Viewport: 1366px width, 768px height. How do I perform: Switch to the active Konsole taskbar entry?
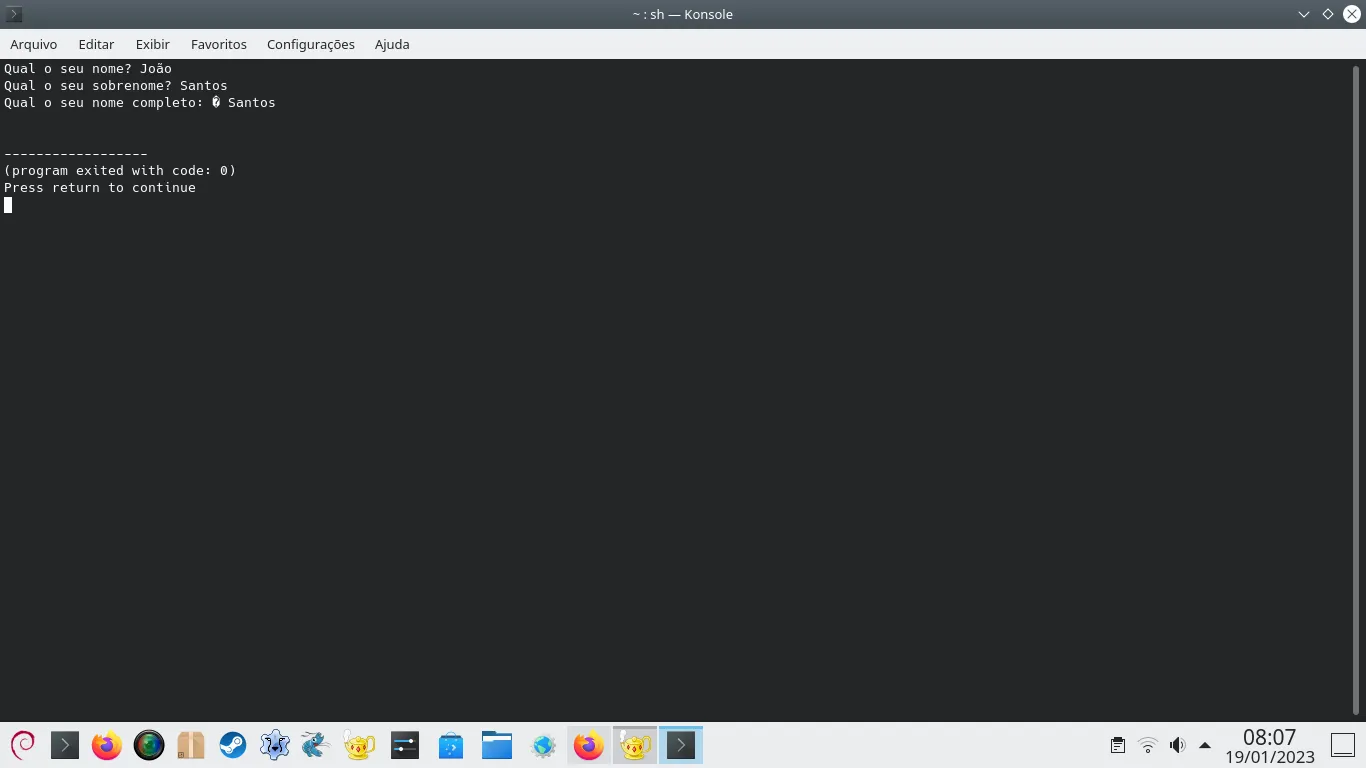(x=681, y=745)
